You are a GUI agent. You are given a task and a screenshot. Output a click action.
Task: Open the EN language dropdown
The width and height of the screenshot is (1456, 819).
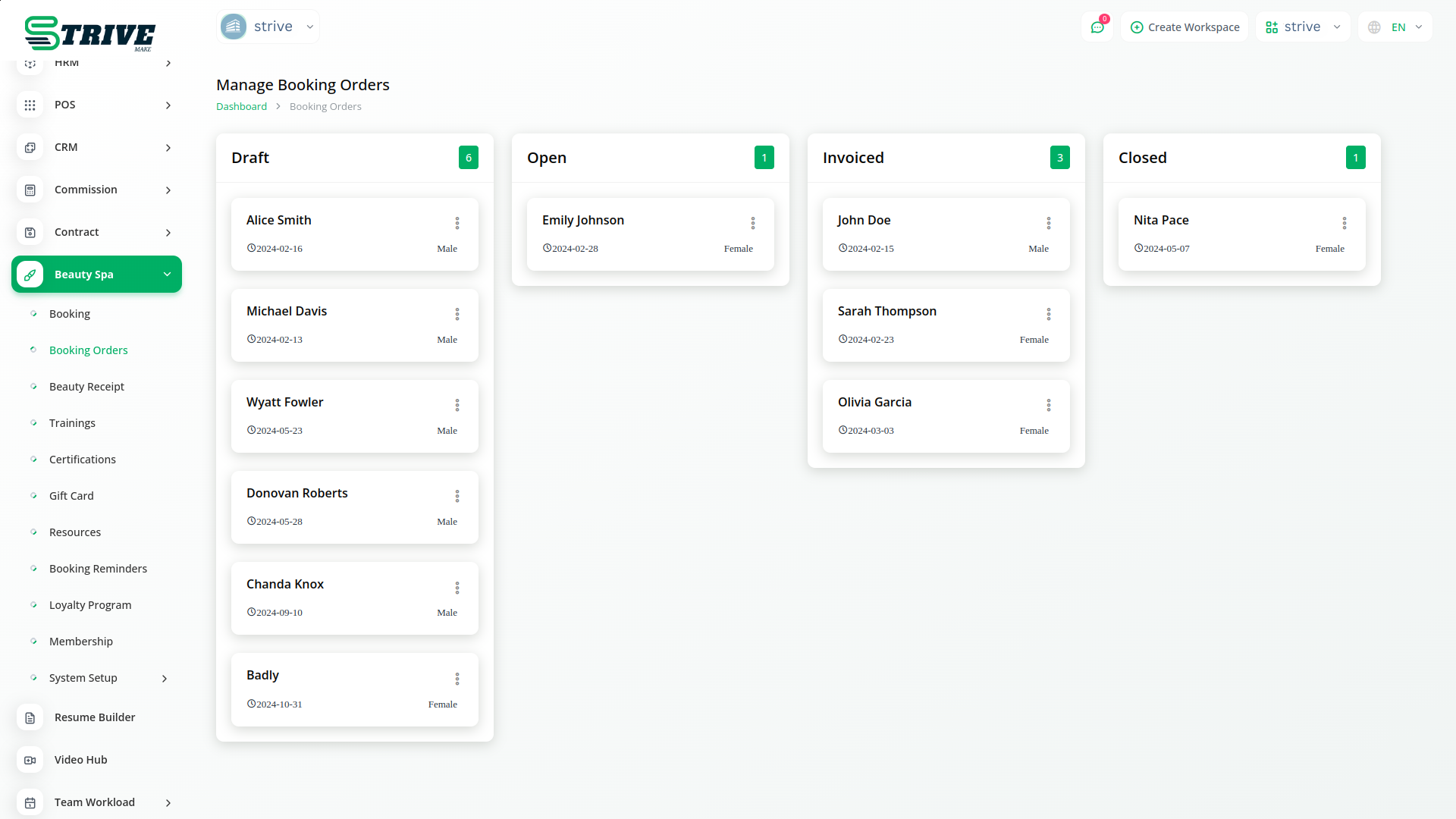[x=1396, y=27]
